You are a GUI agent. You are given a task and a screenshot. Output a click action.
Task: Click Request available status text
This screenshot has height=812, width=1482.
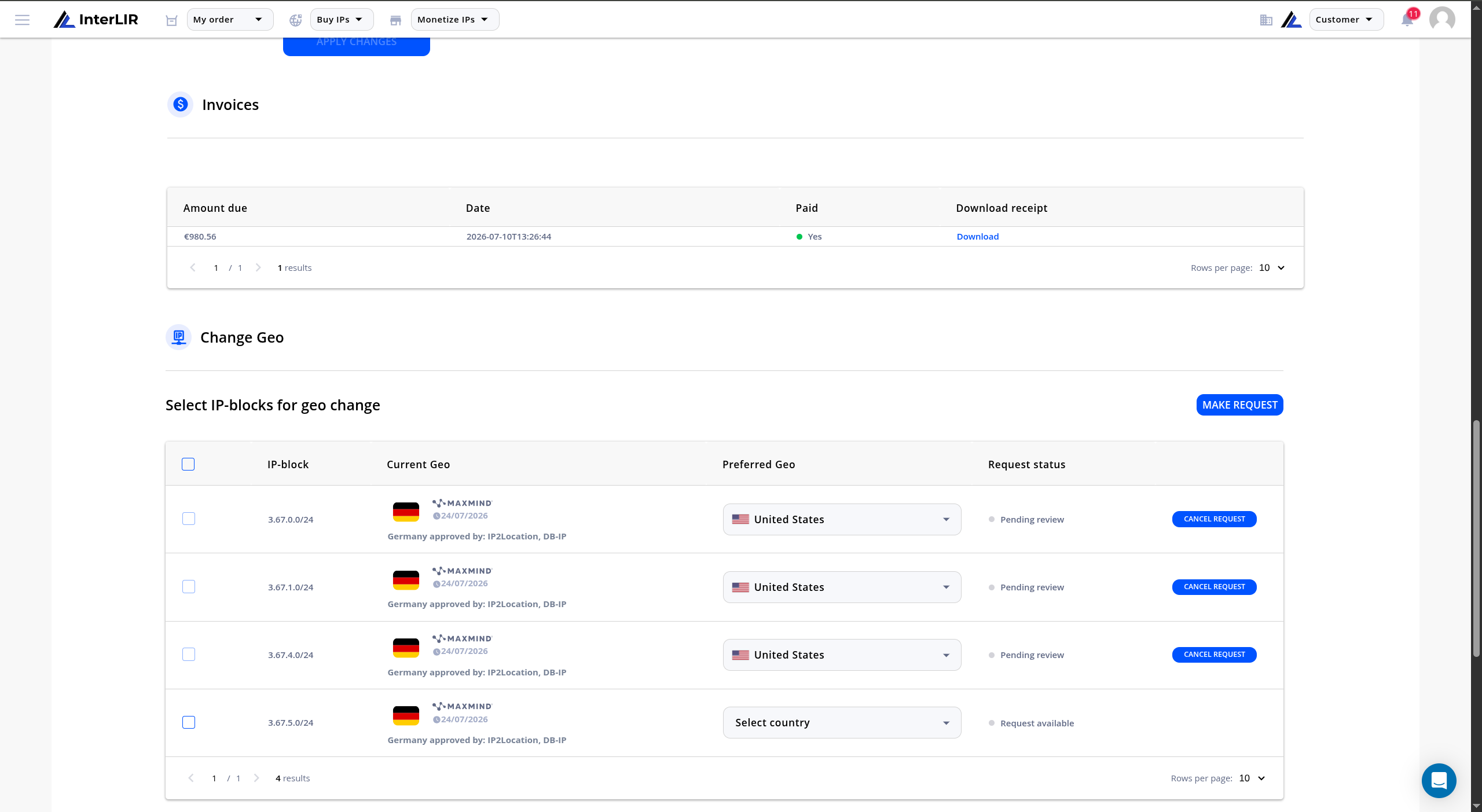(1037, 723)
